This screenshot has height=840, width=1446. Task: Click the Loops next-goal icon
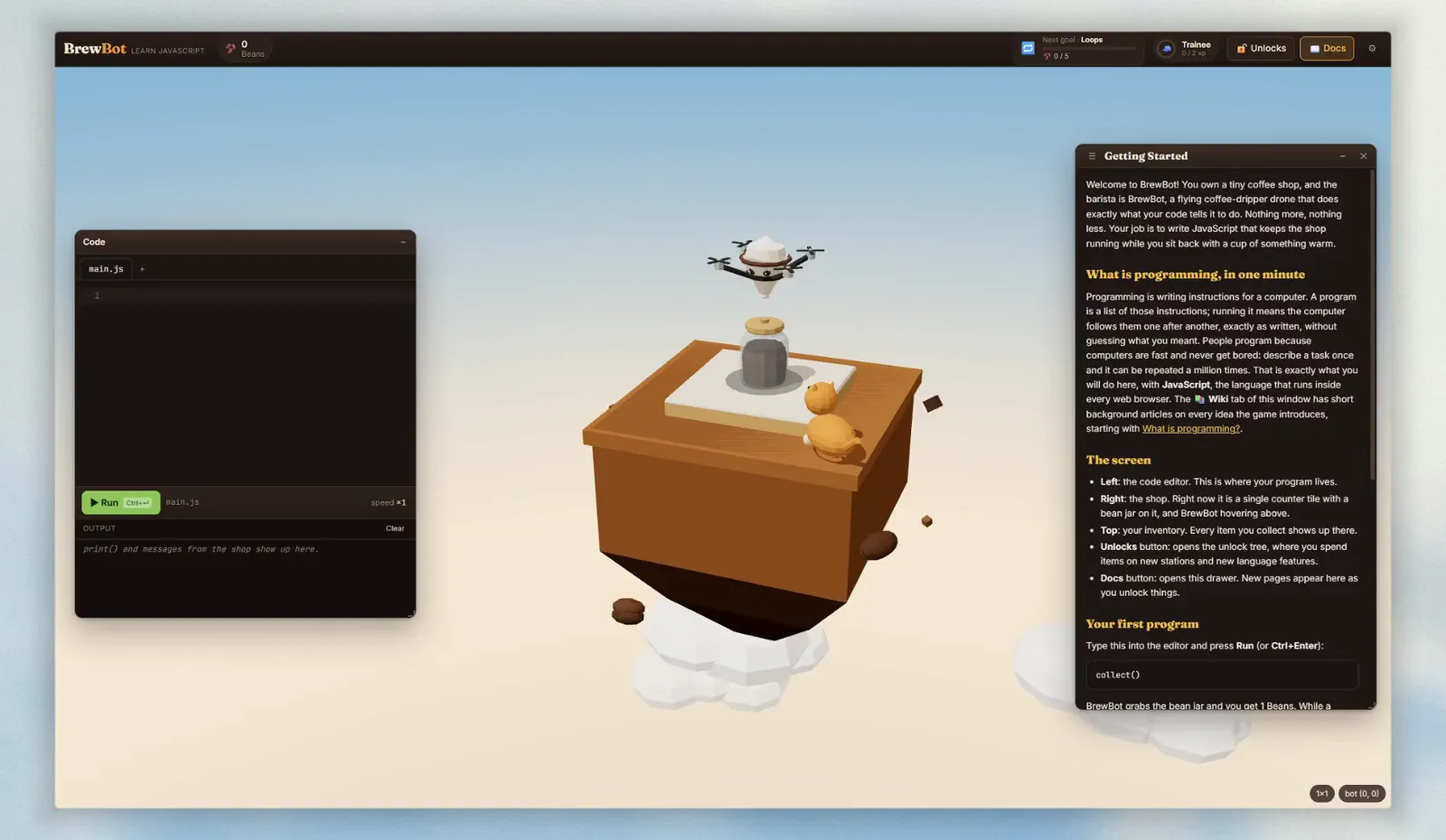[1028, 49]
